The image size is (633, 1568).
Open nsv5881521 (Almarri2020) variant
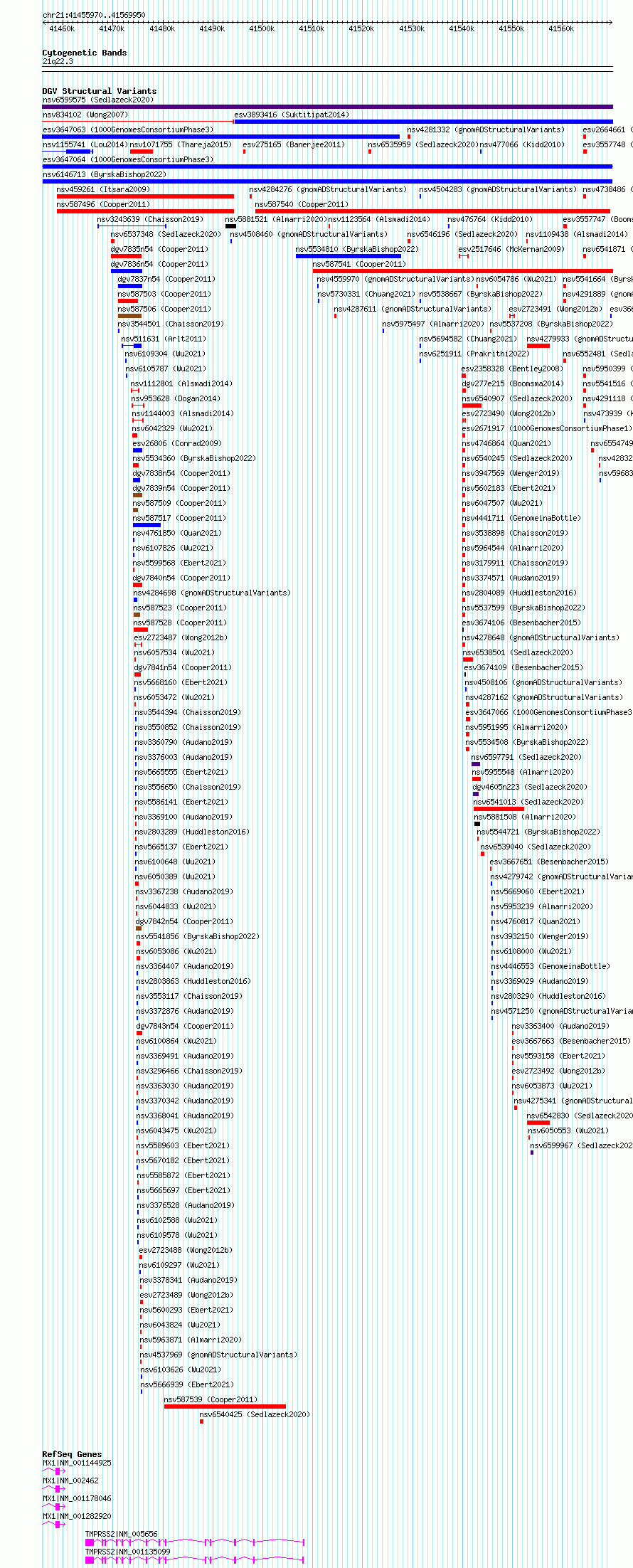click(276, 219)
